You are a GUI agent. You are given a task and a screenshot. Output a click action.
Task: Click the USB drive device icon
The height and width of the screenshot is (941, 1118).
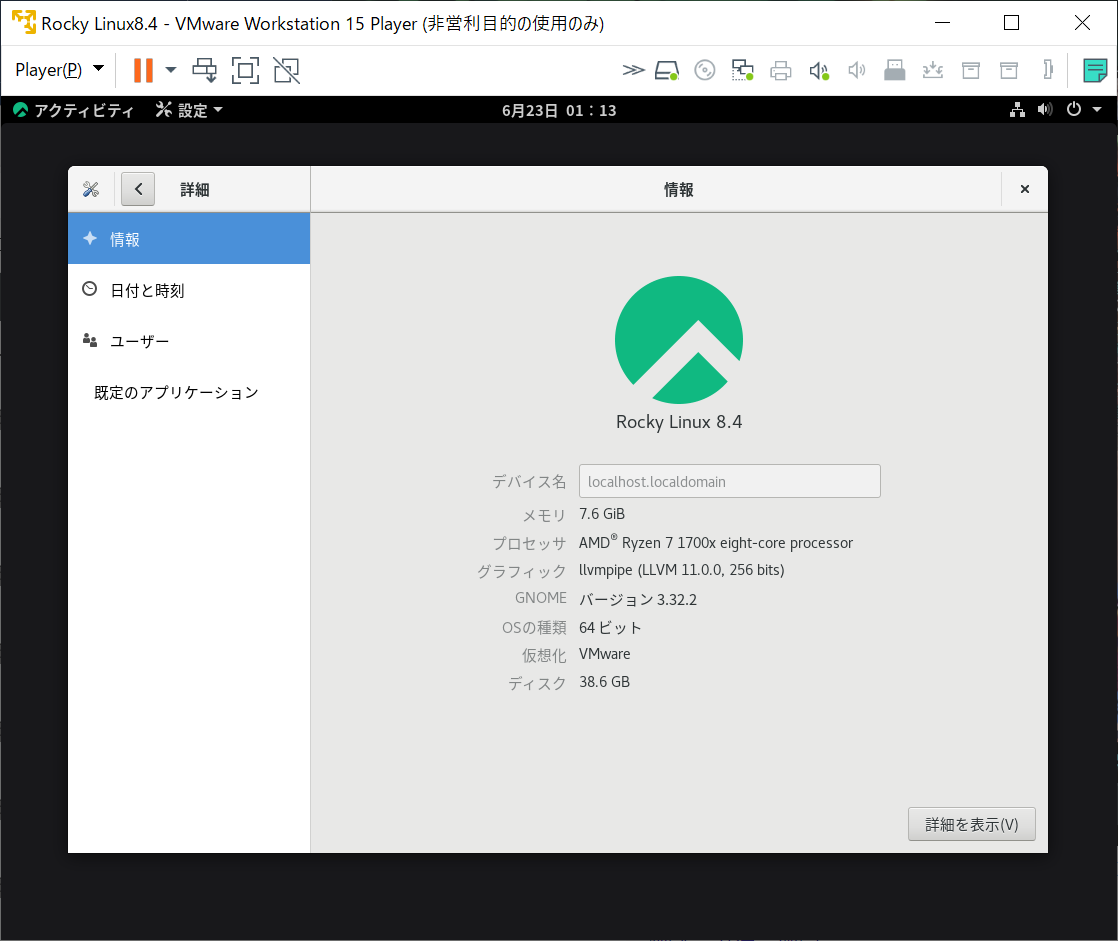pos(894,70)
